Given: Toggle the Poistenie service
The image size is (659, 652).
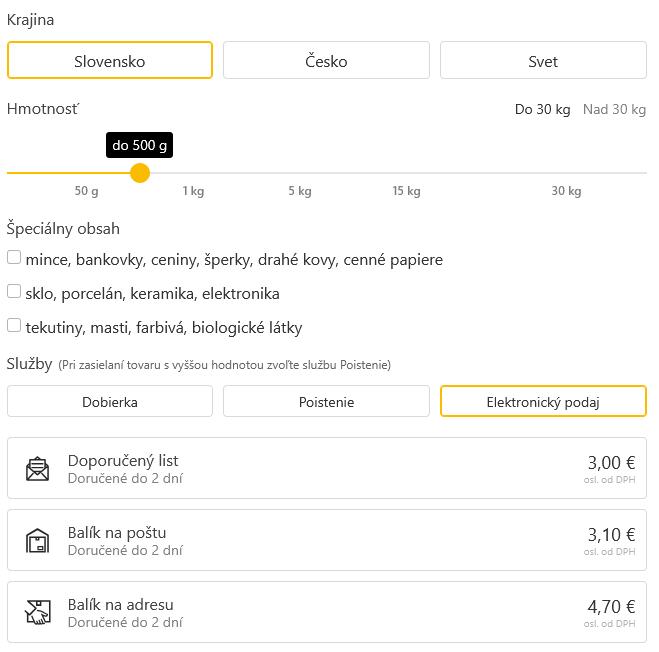Looking at the screenshot, I should pyautogui.click(x=326, y=402).
